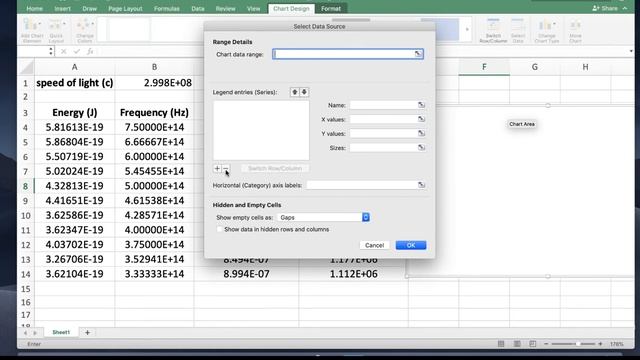Open the Data ribbon tab

(x=198, y=9)
